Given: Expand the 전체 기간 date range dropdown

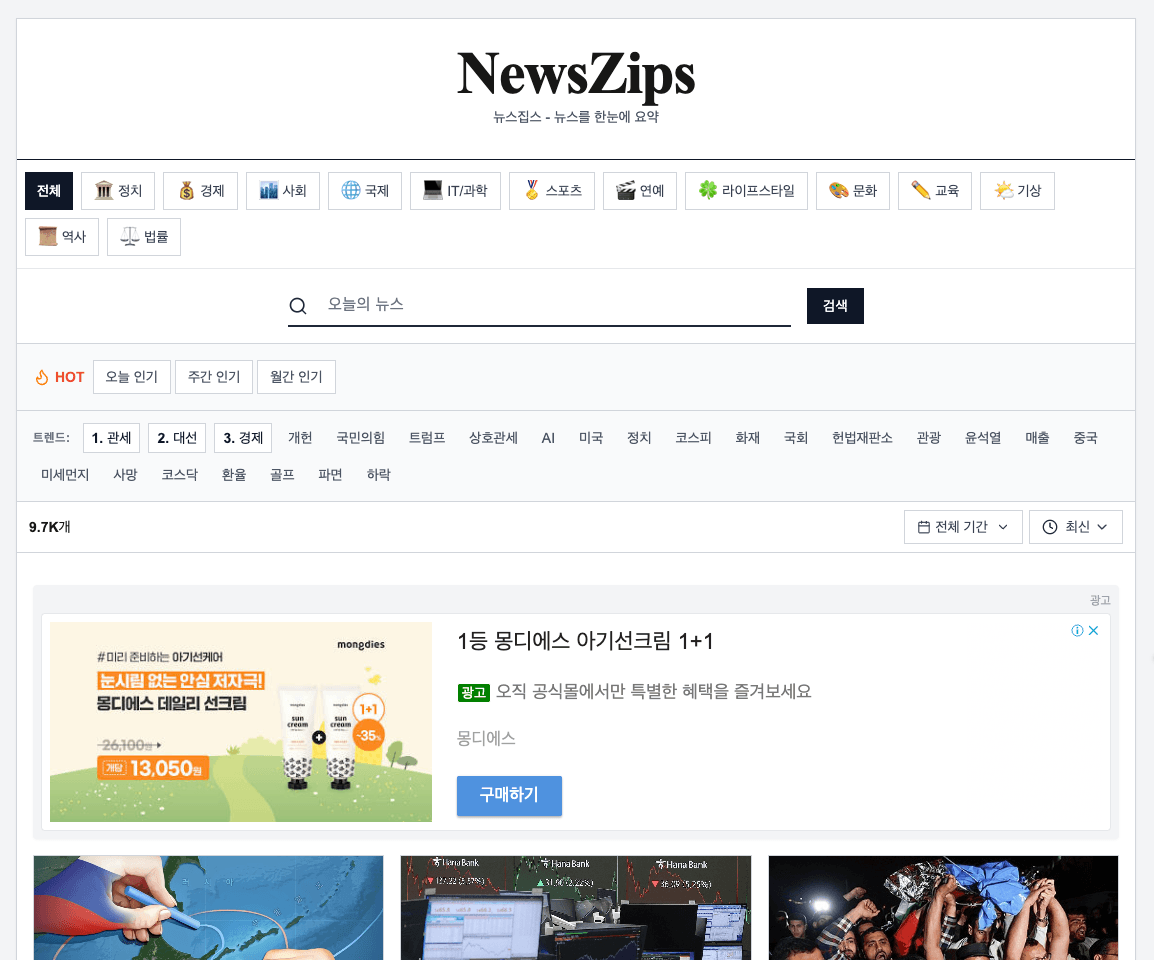Looking at the screenshot, I should [x=963, y=527].
